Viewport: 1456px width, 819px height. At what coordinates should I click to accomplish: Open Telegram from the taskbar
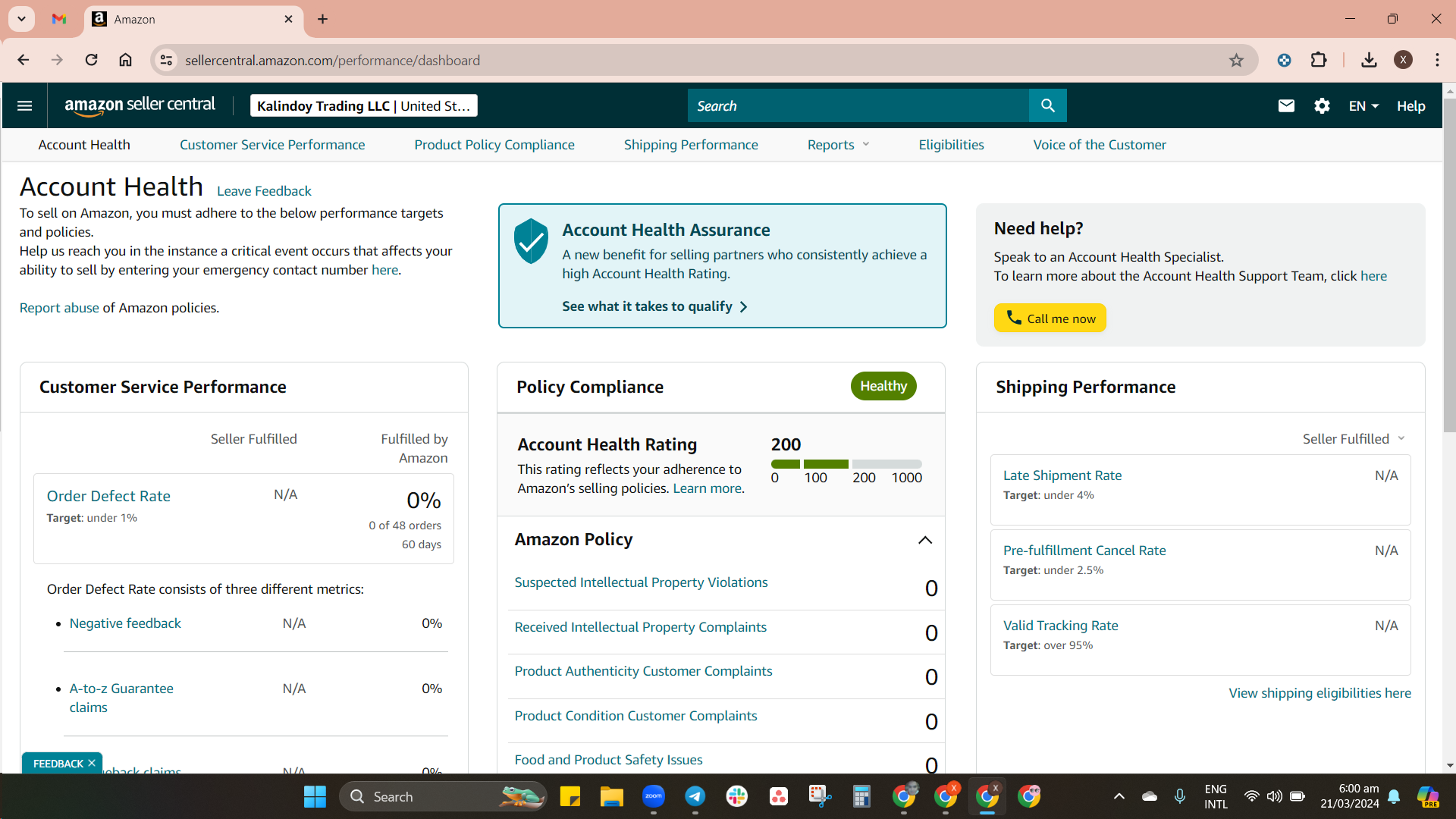(695, 796)
